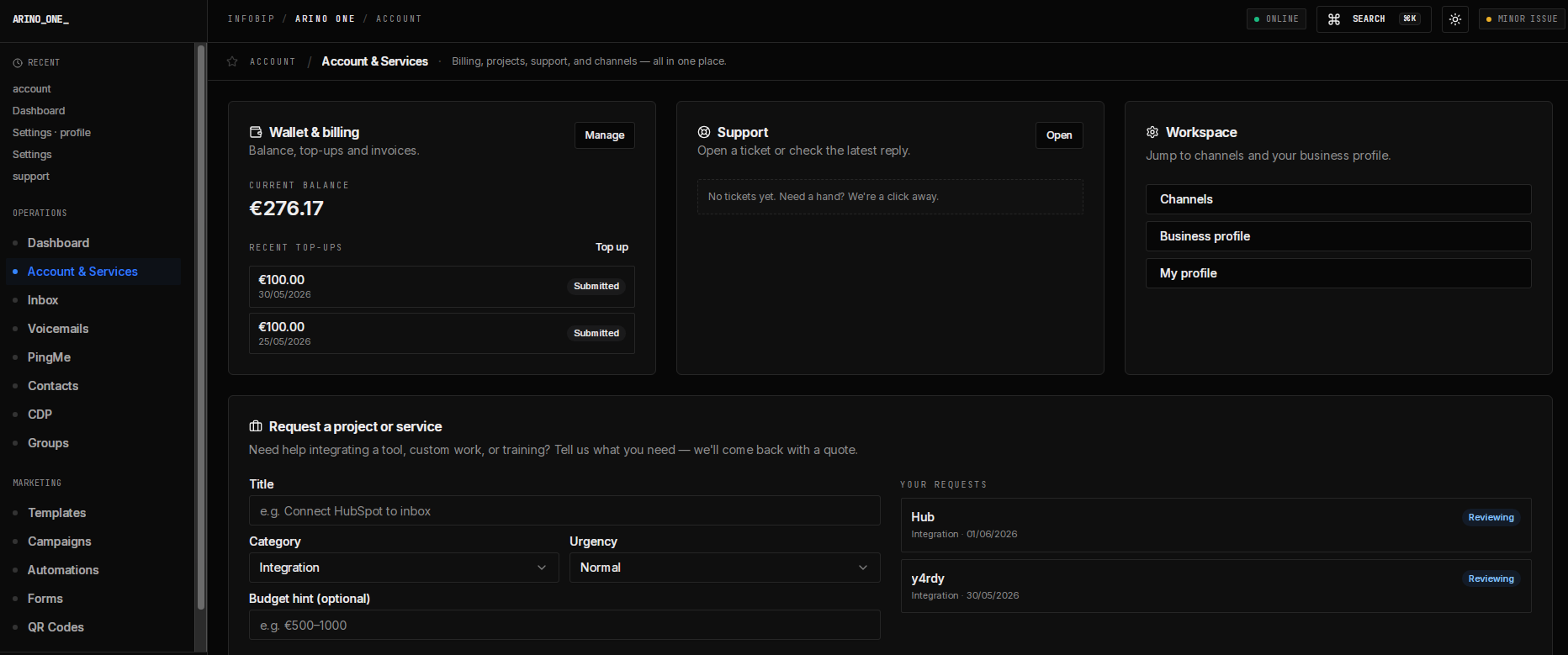Open Campaigns under Marketing
This screenshot has width=1568, height=655.
click(93, 541)
